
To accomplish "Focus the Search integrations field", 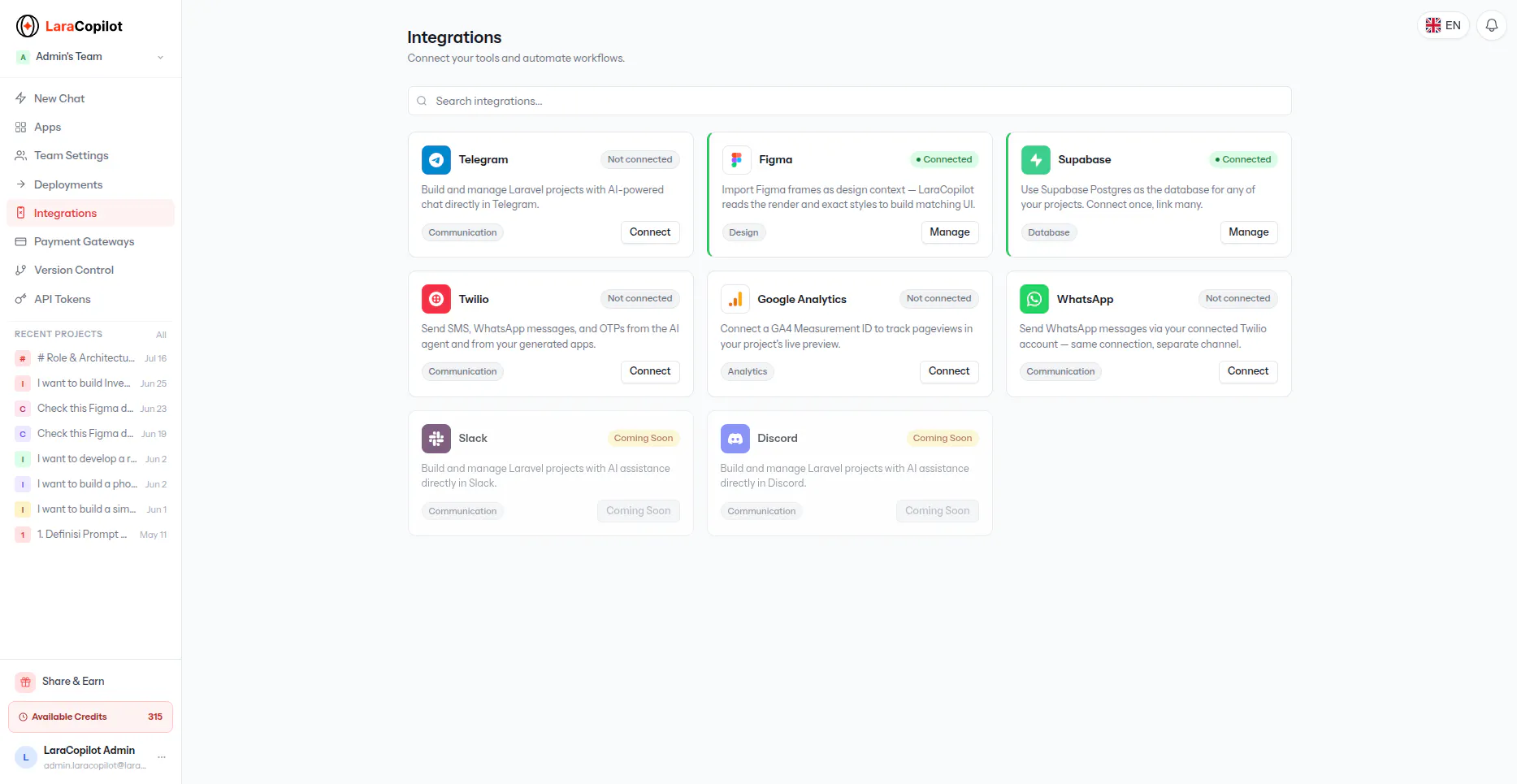I will tap(849, 101).
